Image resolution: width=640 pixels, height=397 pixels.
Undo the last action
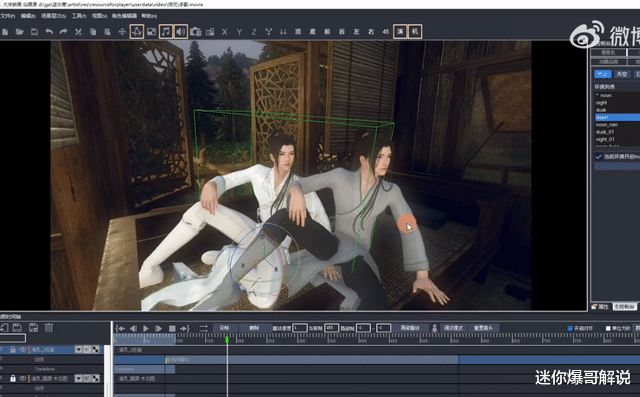coord(49,32)
